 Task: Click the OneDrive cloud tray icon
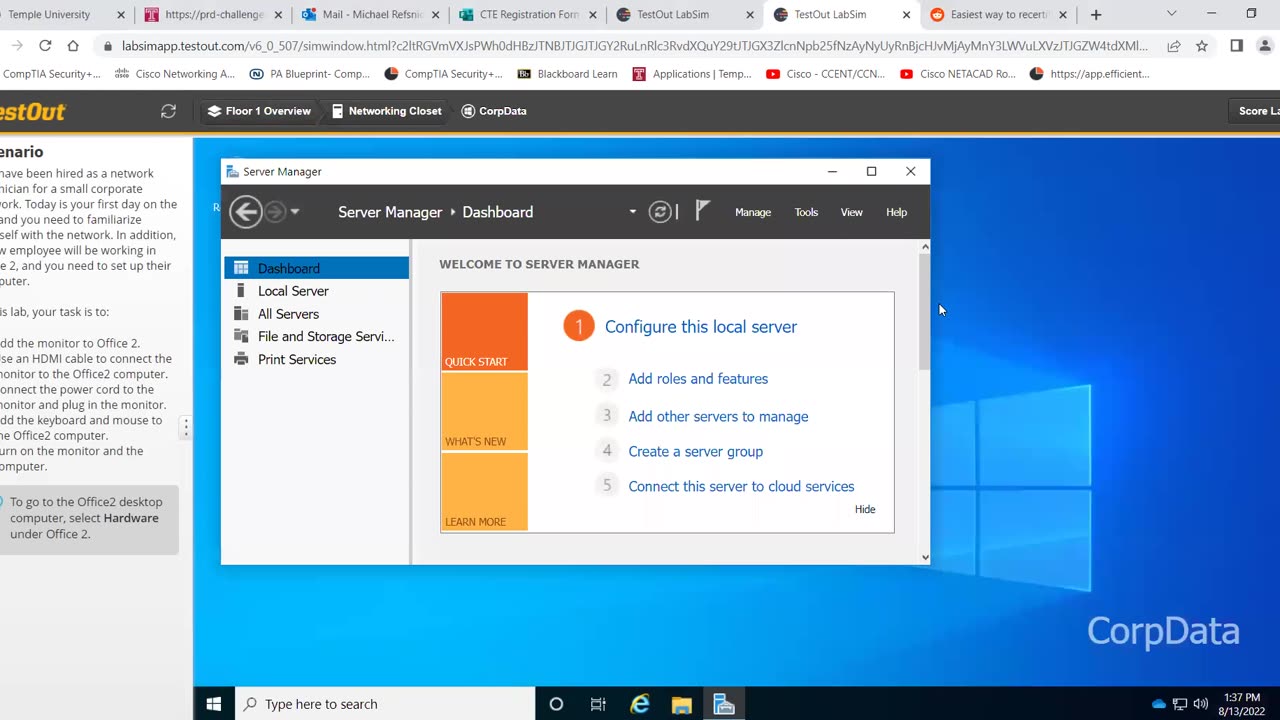click(1159, 704)
